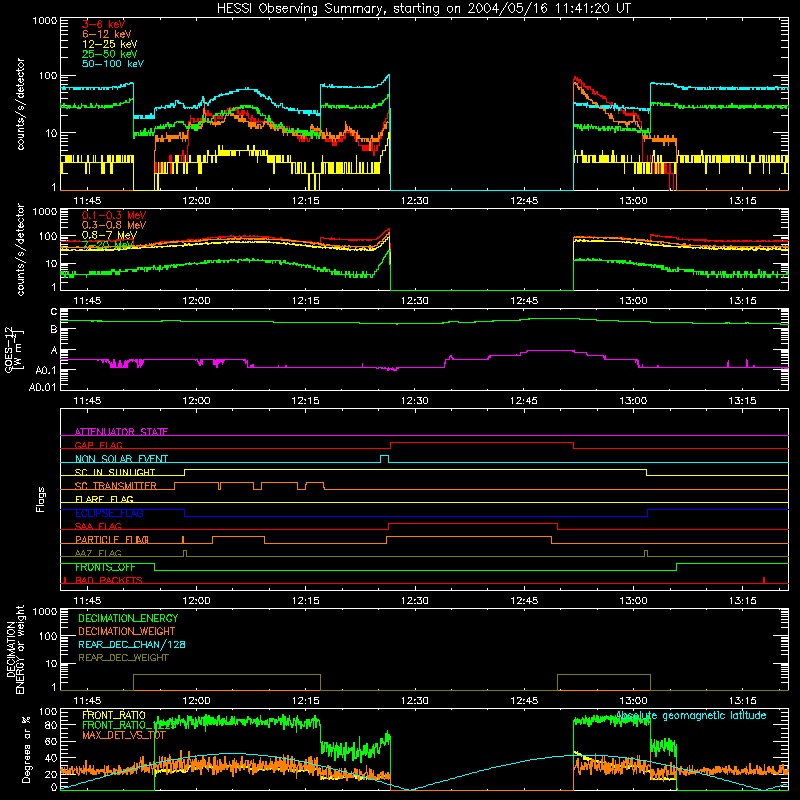Screen dimensions: 800x800
Task: Click the C level label on GOES axis
Action: click(x=54, y=312)
